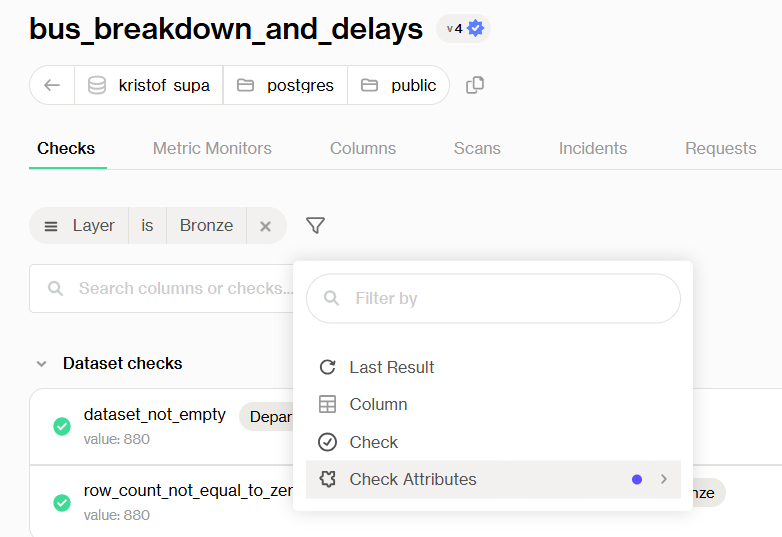Screen dimensions: 782x537
Task: Switch to the Metric Monitors tab
Action: point(212,148)
